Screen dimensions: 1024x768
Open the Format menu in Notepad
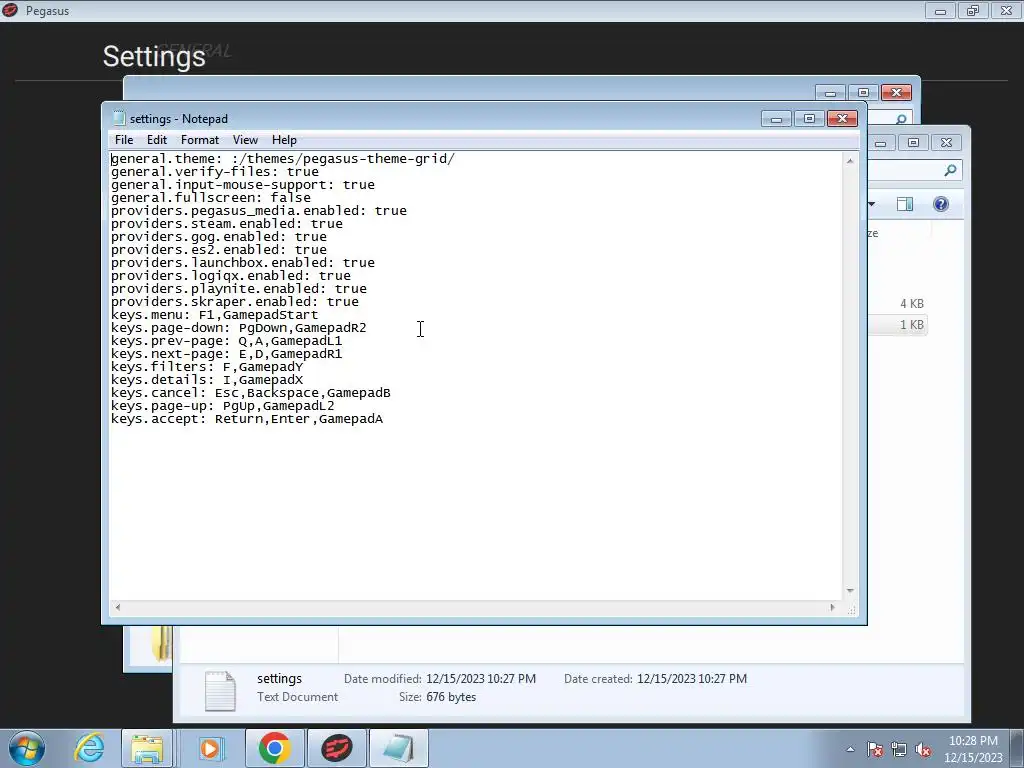tap(200, 140)
